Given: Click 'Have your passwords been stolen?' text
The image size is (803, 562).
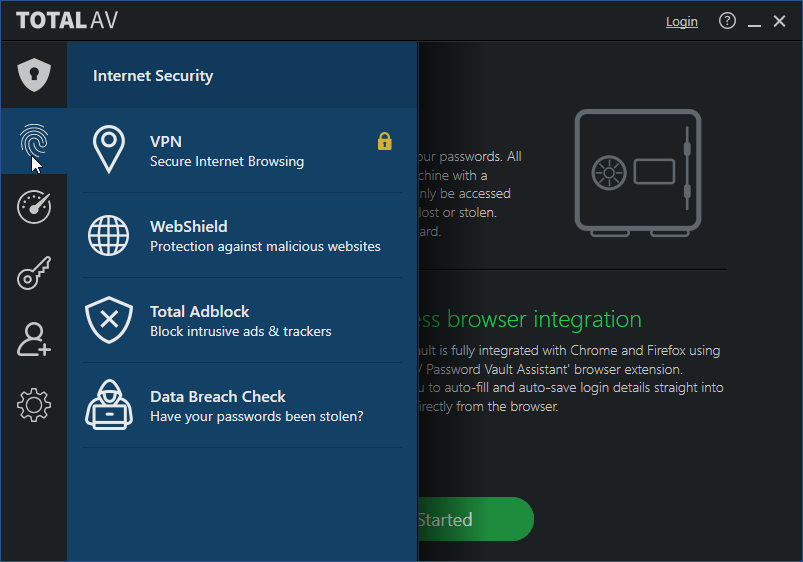Looking at the screenshot, I should click(x=257, y=417).
